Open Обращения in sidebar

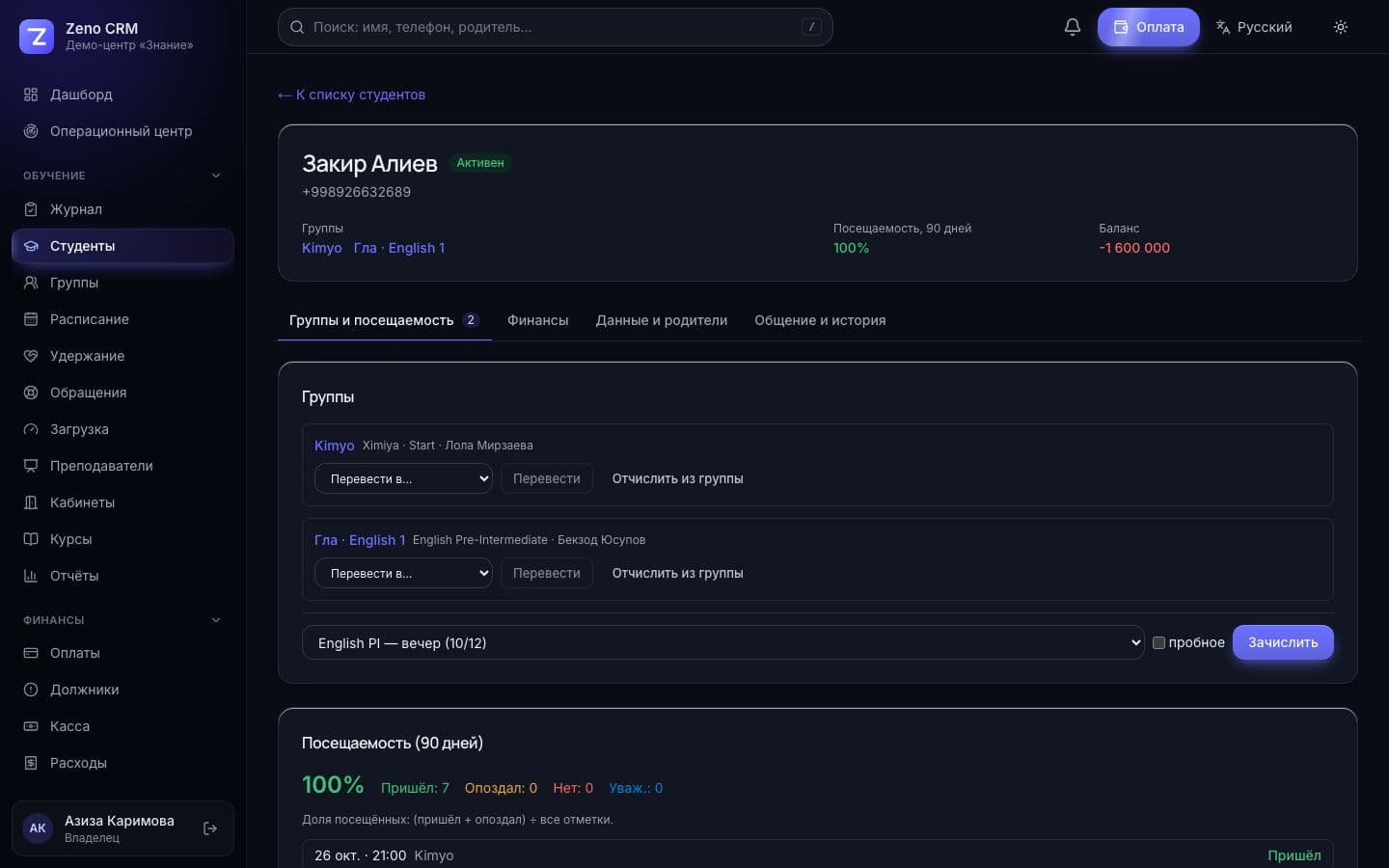[123, 393]
